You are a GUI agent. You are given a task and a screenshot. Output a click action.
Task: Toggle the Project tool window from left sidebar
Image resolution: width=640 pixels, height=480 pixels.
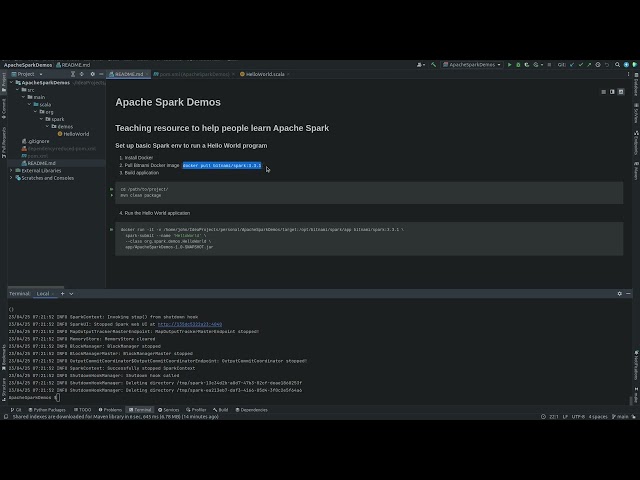(x=4, y=82)
